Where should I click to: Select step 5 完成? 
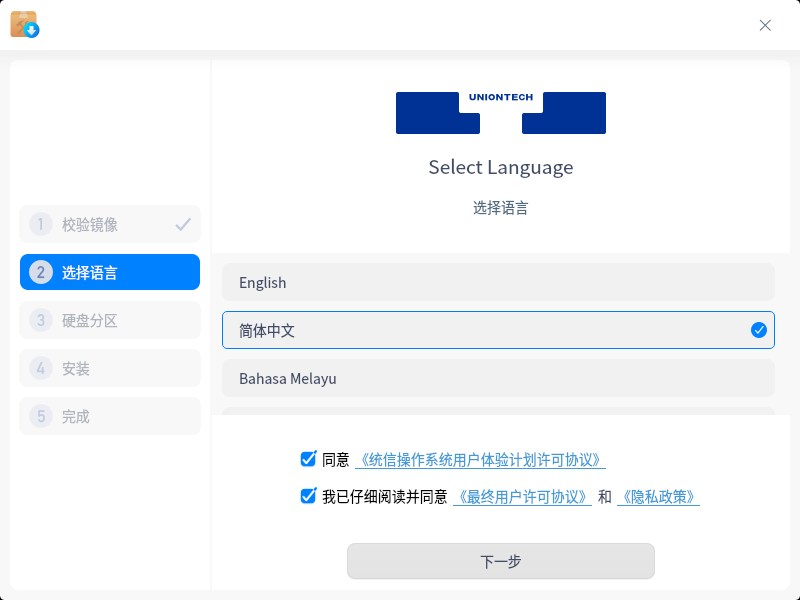pos(110,416)
